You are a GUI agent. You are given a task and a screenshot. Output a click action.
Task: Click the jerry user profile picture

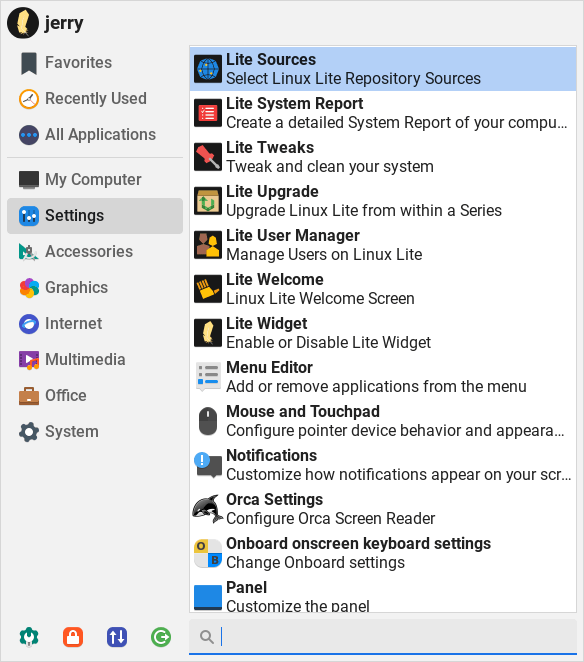23,23
